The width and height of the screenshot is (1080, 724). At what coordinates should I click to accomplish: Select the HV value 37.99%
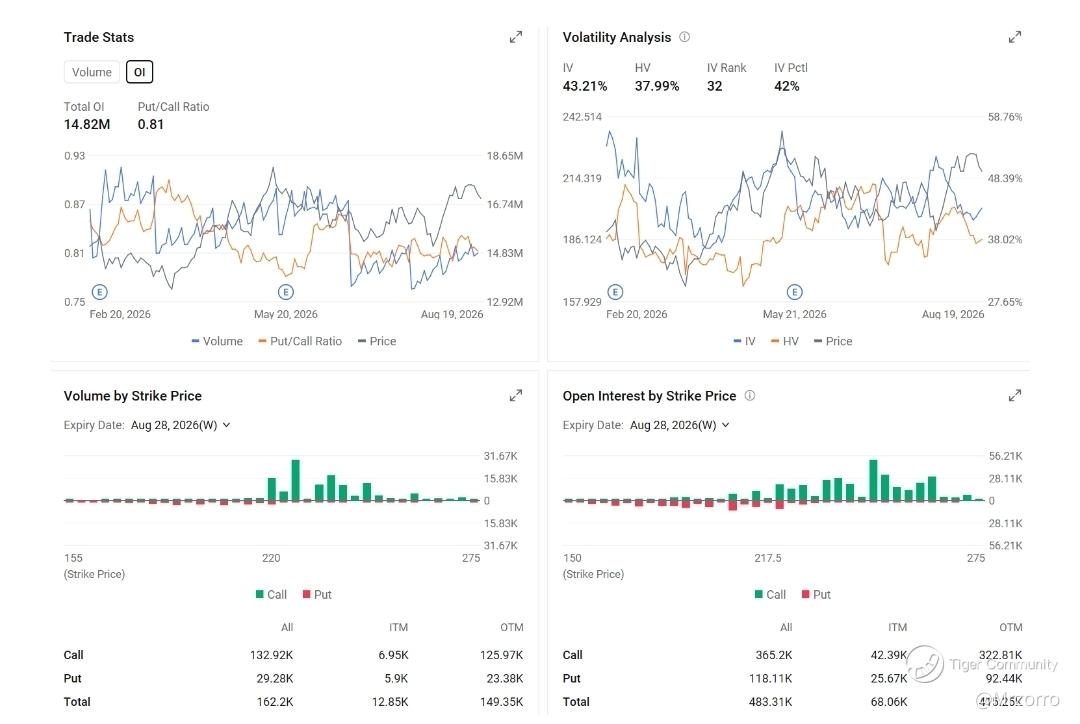click(x=656, y=86)
